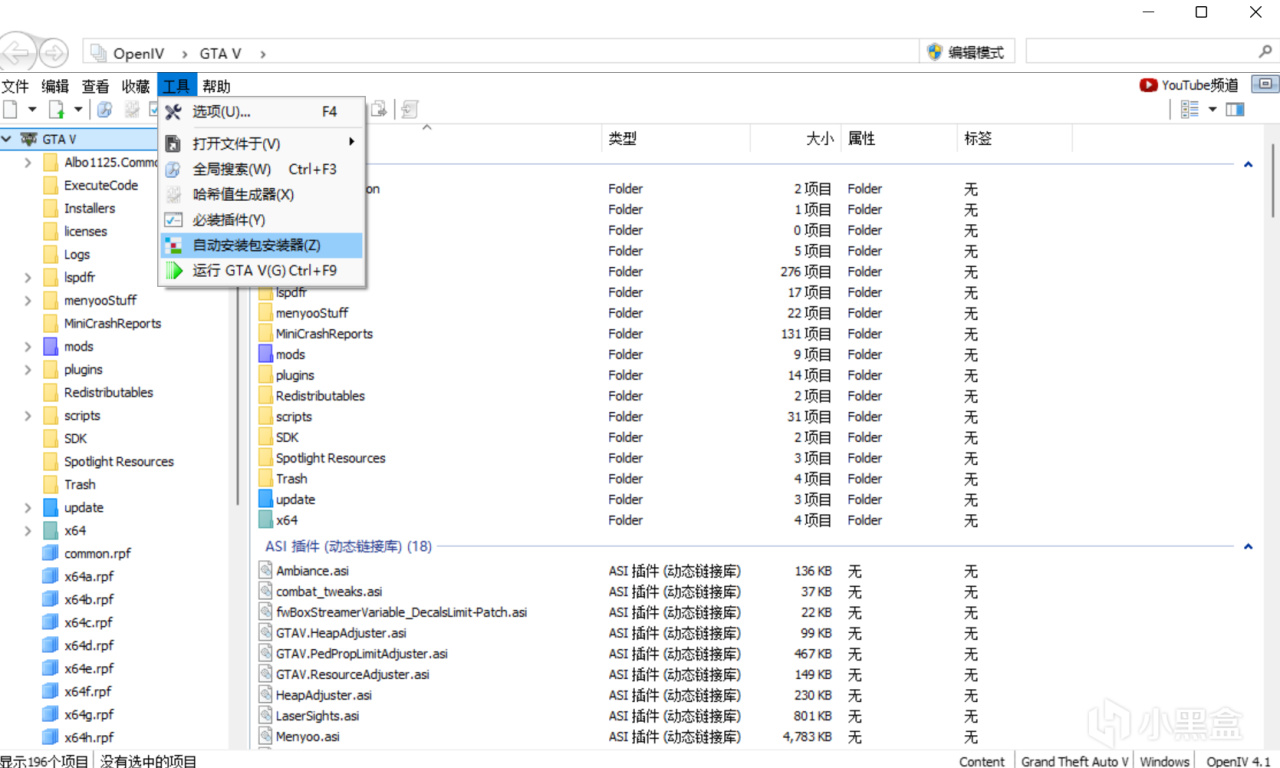
Task: Open the 查看 menu
Action: coord(95,86)
